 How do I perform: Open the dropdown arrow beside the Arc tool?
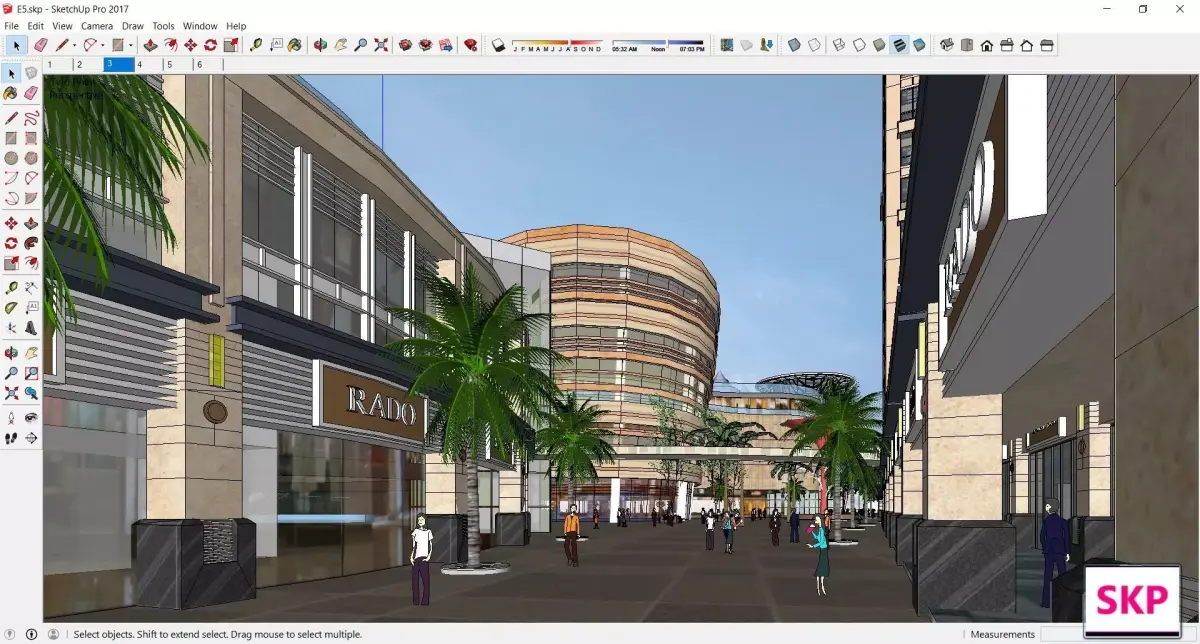[x=103, y=45]
